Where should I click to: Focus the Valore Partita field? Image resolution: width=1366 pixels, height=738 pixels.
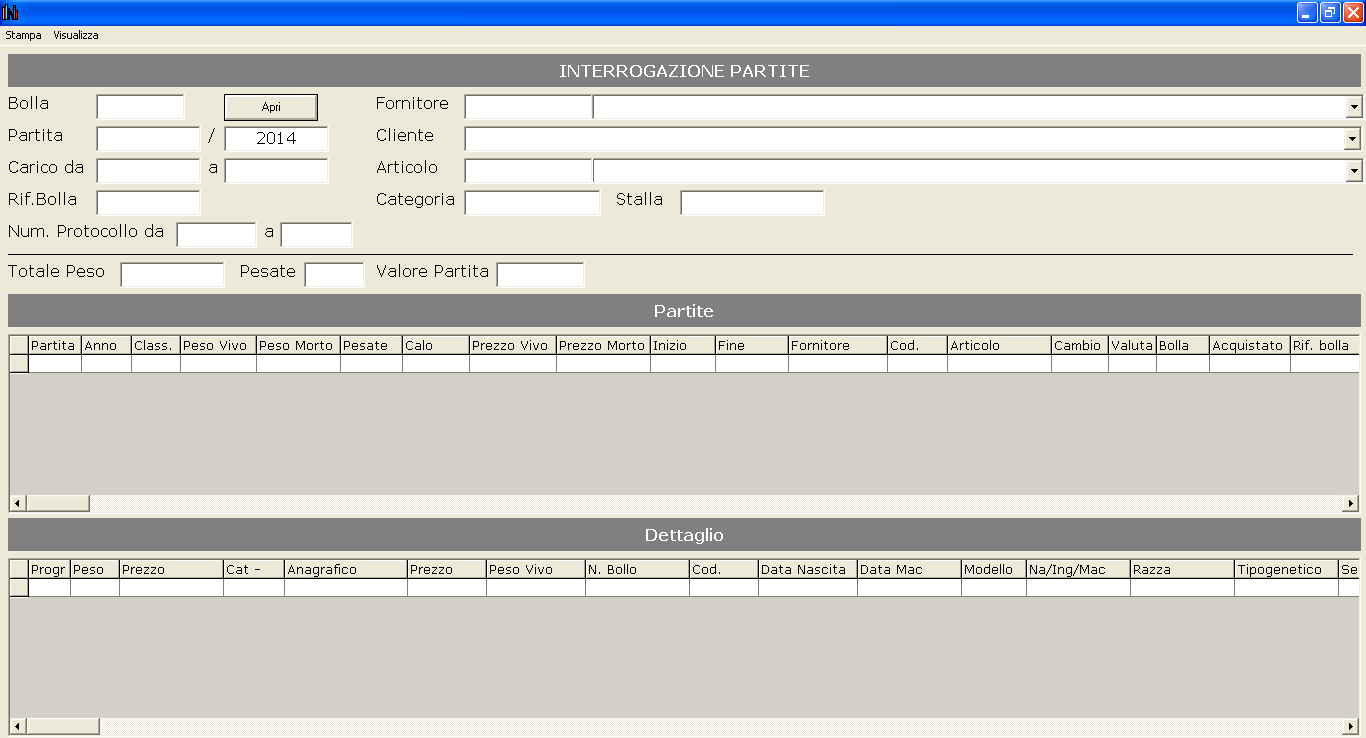click(x=541, y=275)
